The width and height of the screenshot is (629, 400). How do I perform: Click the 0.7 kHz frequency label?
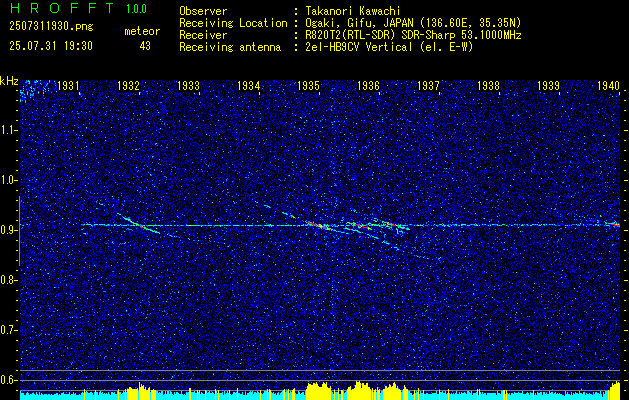(8, 330)
